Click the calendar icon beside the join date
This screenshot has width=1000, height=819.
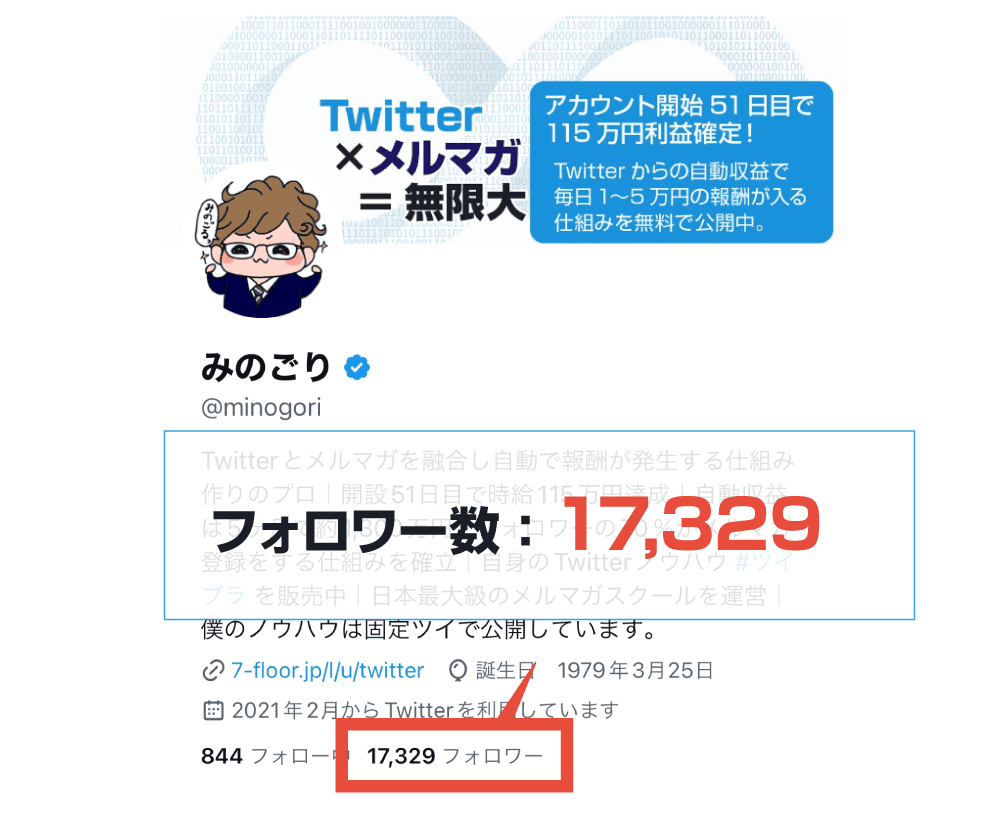pyautogui.click(x=212, y=711)
